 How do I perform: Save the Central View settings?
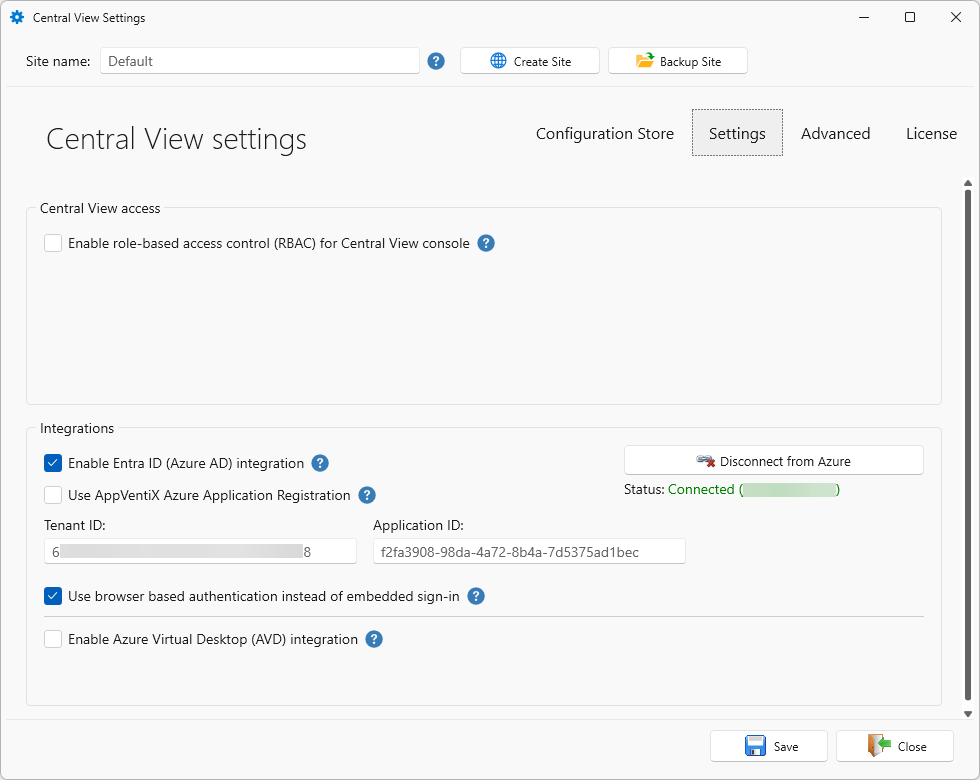tap(769, 746)
